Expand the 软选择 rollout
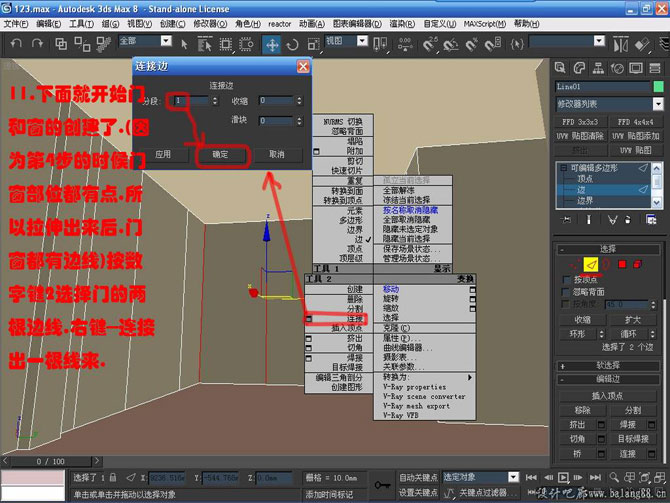This screenshot has width=670, height=503. pyautogui.click(x=608, y=366)
